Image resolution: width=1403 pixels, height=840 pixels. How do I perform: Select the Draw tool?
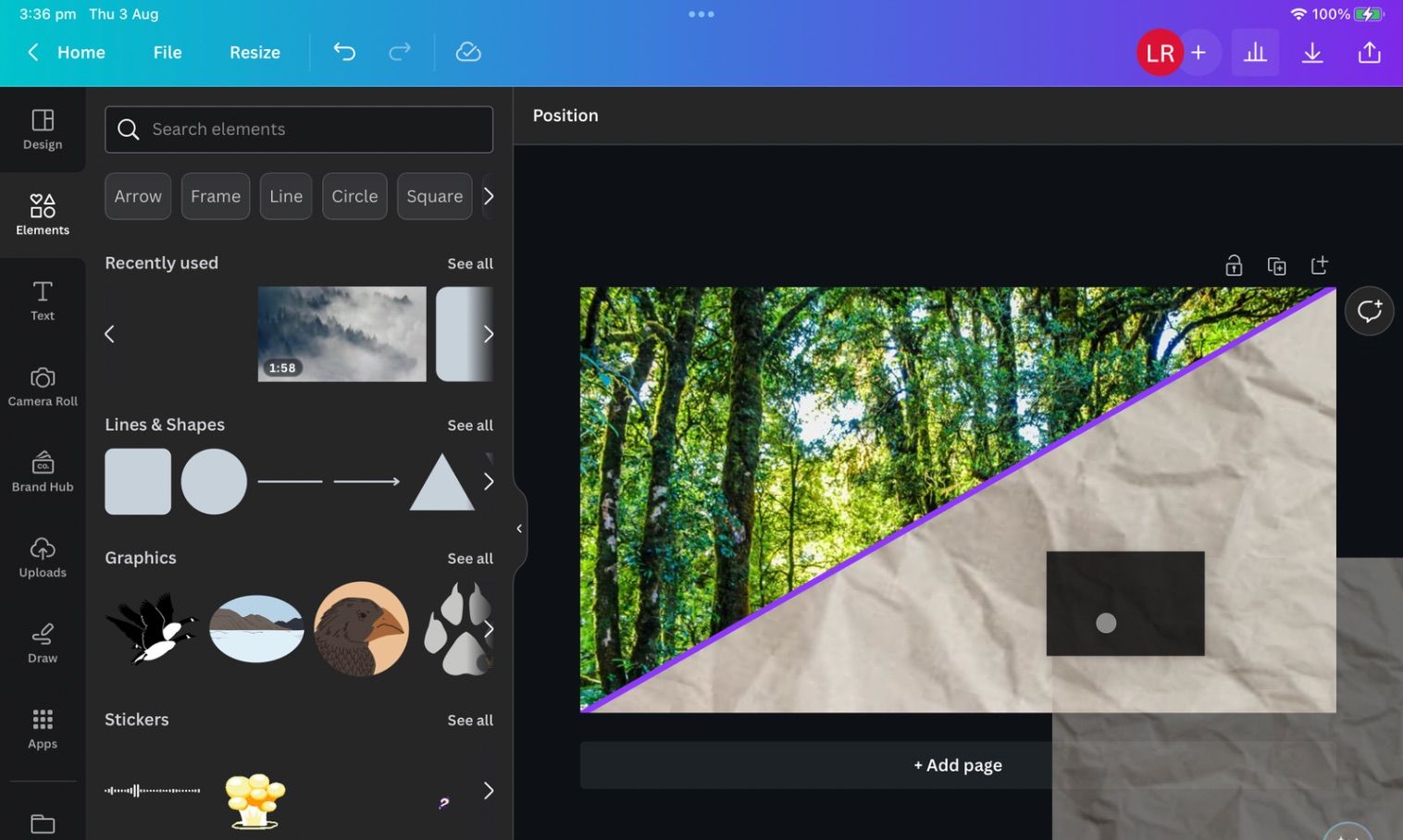coord(42,642)
